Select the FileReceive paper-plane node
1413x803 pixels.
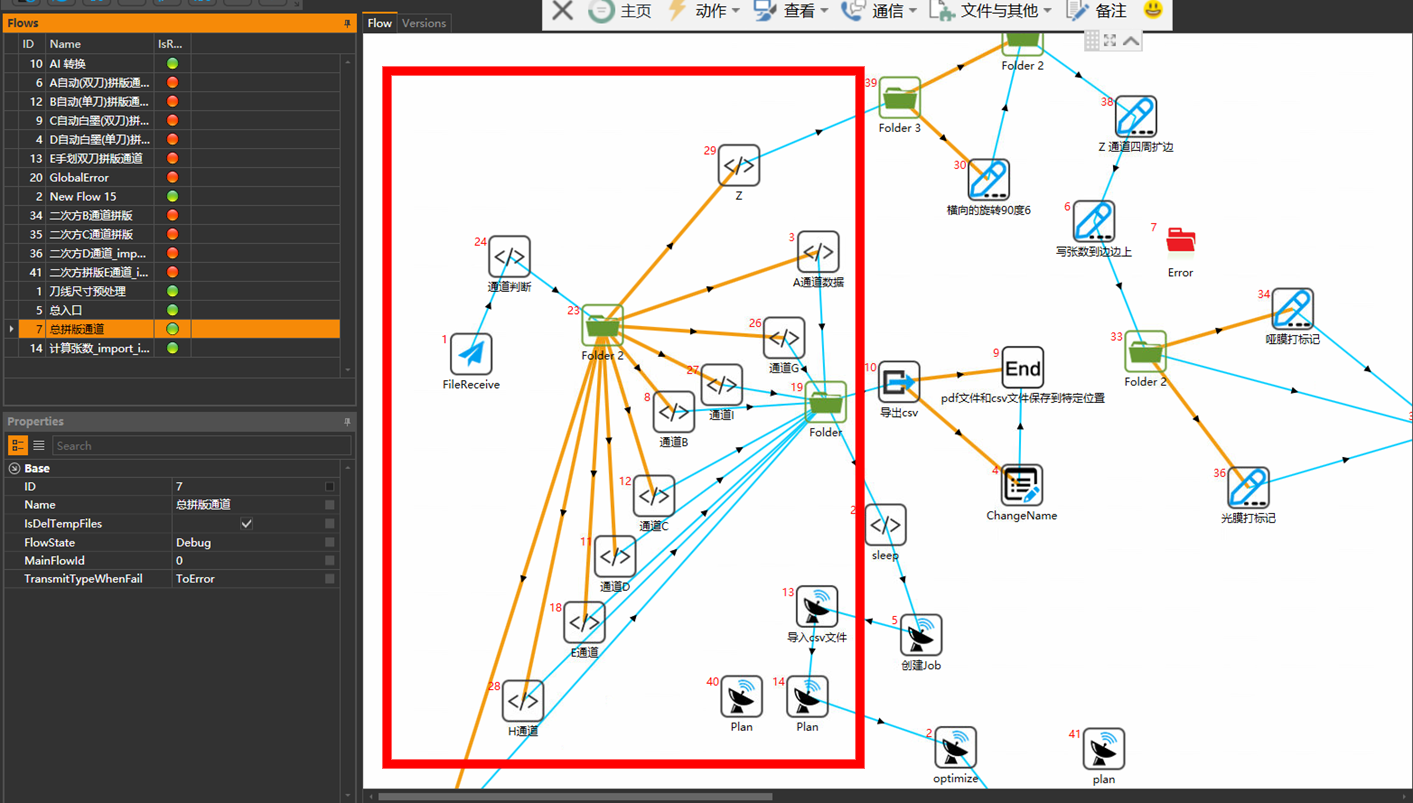tap(471, 354)
